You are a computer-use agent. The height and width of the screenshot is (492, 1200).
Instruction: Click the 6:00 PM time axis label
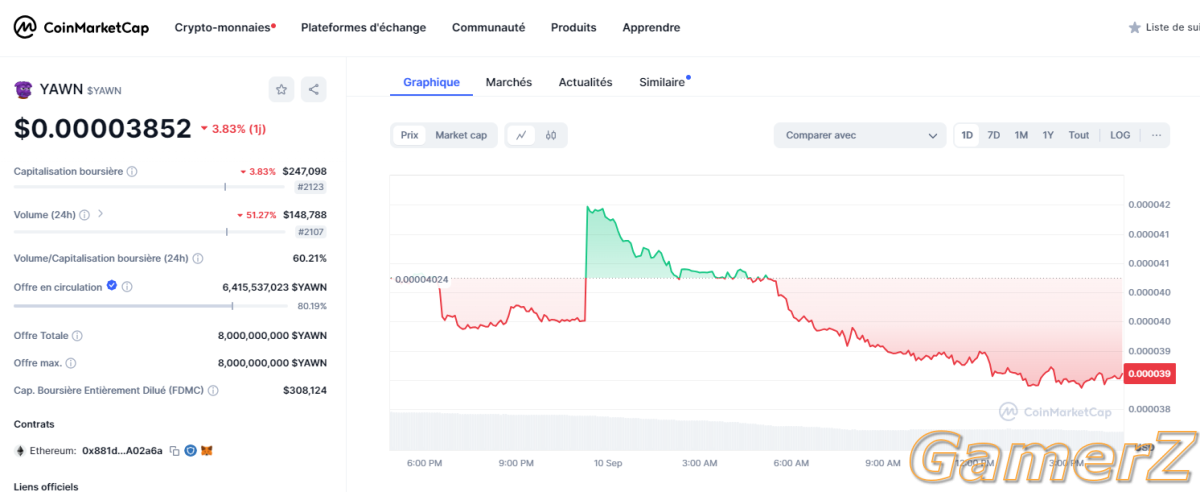[424, 463]
